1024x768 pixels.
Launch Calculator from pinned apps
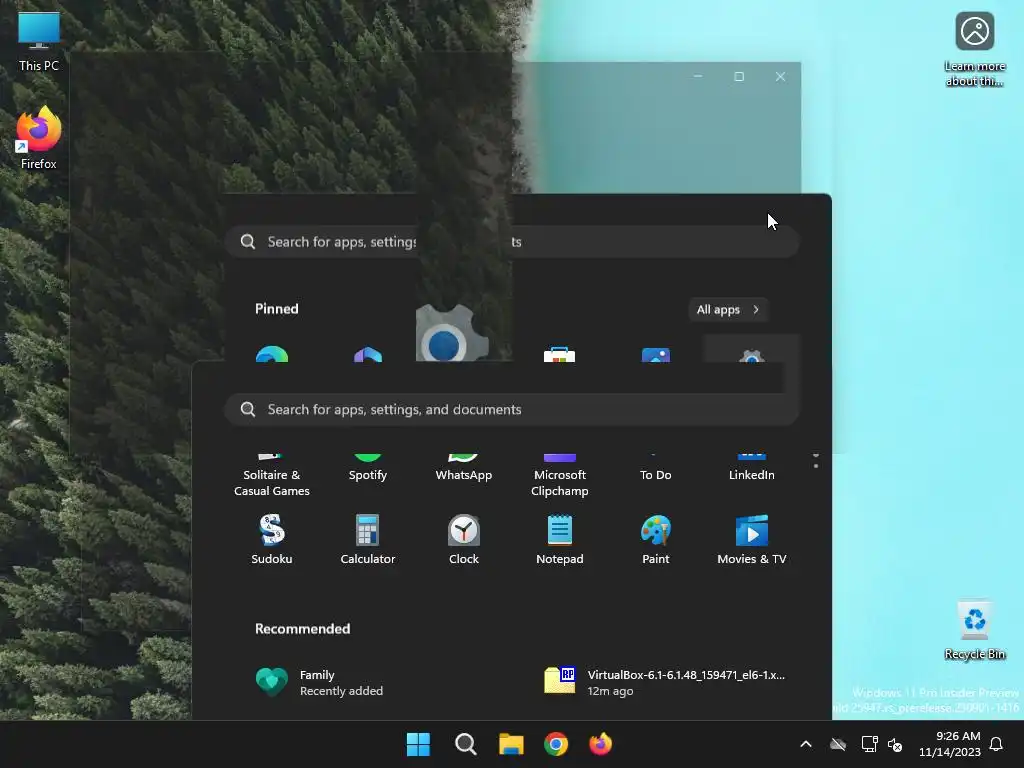(368, 539)
